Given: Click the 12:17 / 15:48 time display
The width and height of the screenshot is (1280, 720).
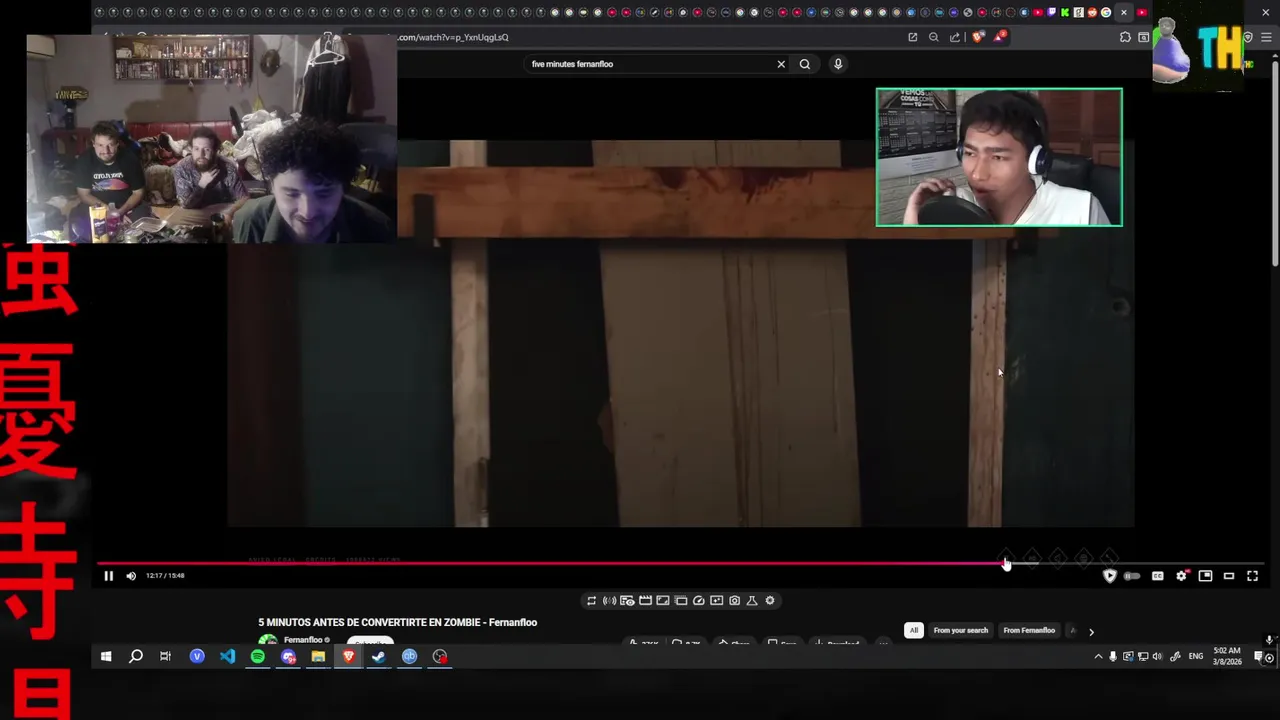Looking at the screenshot, I should [165, 575].
